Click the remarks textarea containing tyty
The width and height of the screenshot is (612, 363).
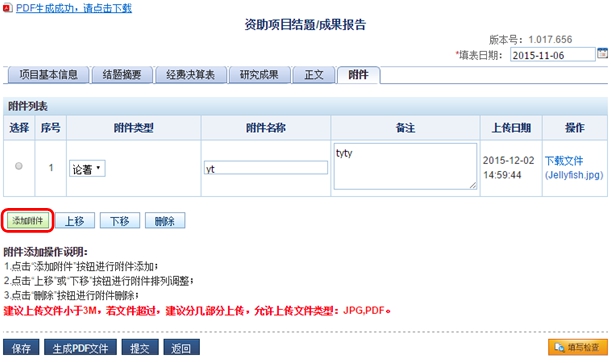[x=405, y=166]
